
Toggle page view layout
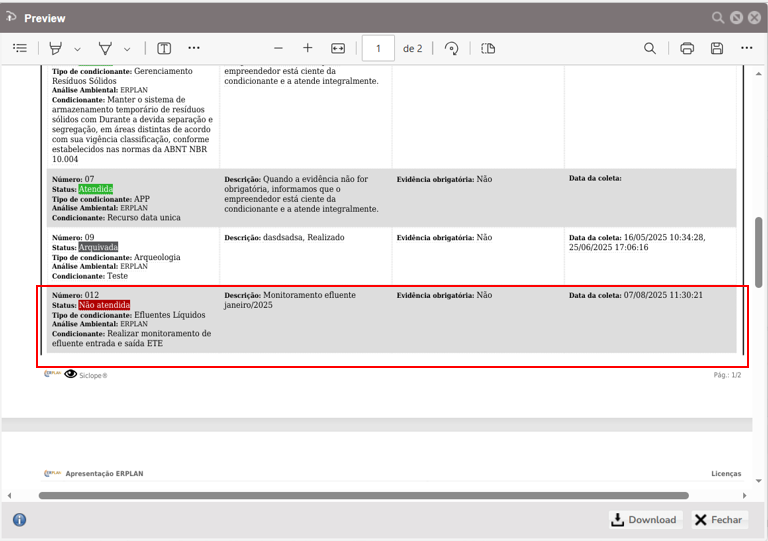[x=488, y=48]
